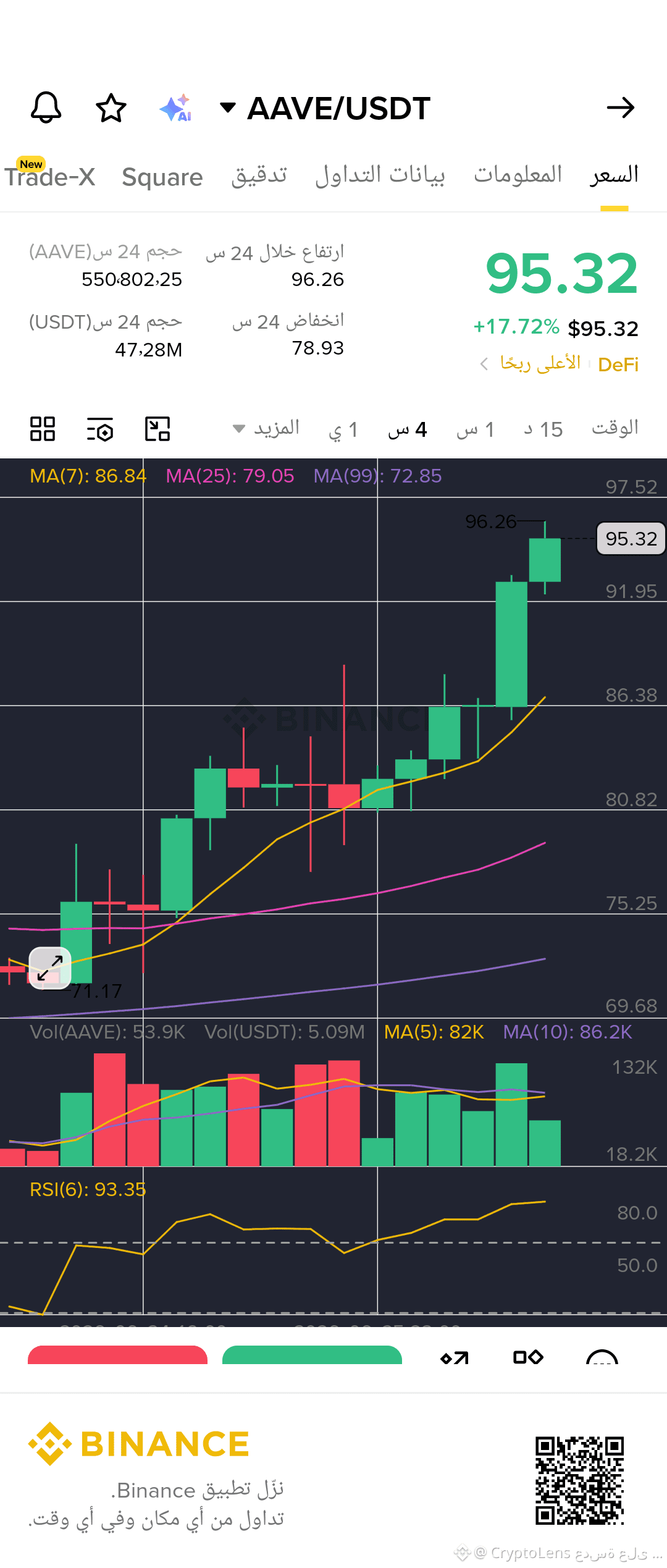The image size is (667, 1568).
Task: Tap the RSI(6): 93.35 indicator label
Action: point(88,1189)
